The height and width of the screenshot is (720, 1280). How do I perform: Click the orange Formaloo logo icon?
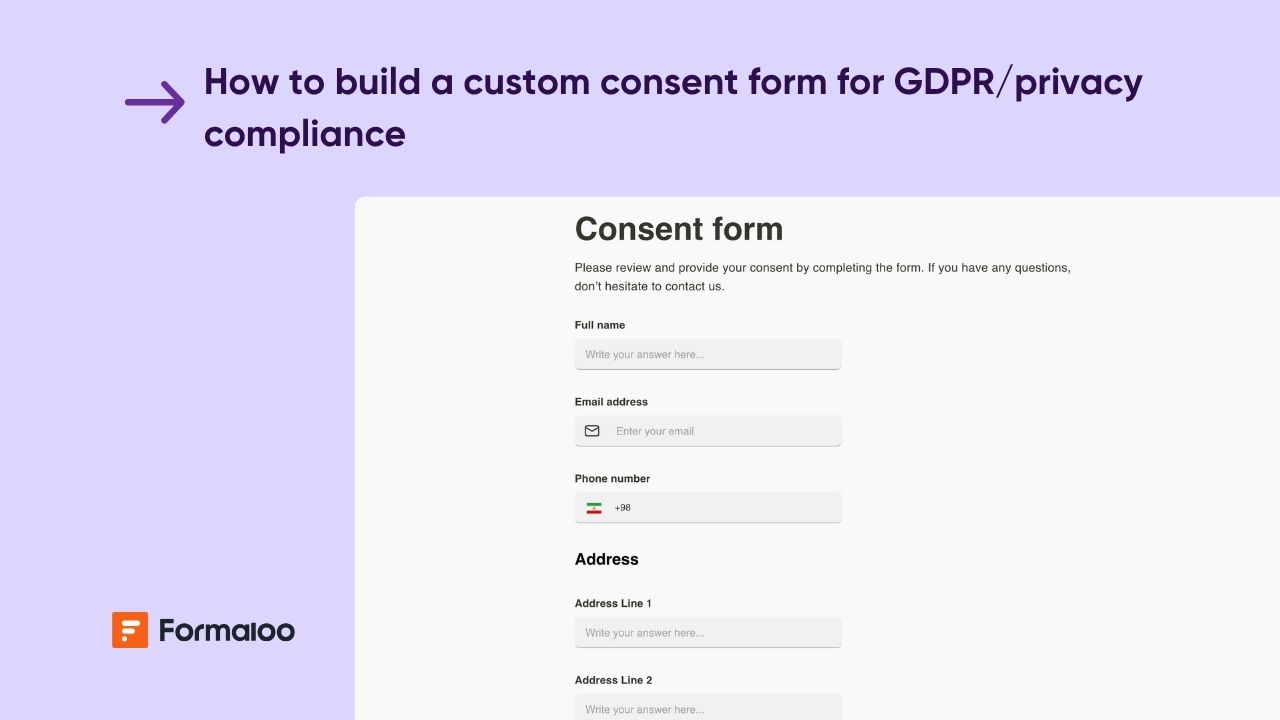pyautogui.click(x=130, y=630)
